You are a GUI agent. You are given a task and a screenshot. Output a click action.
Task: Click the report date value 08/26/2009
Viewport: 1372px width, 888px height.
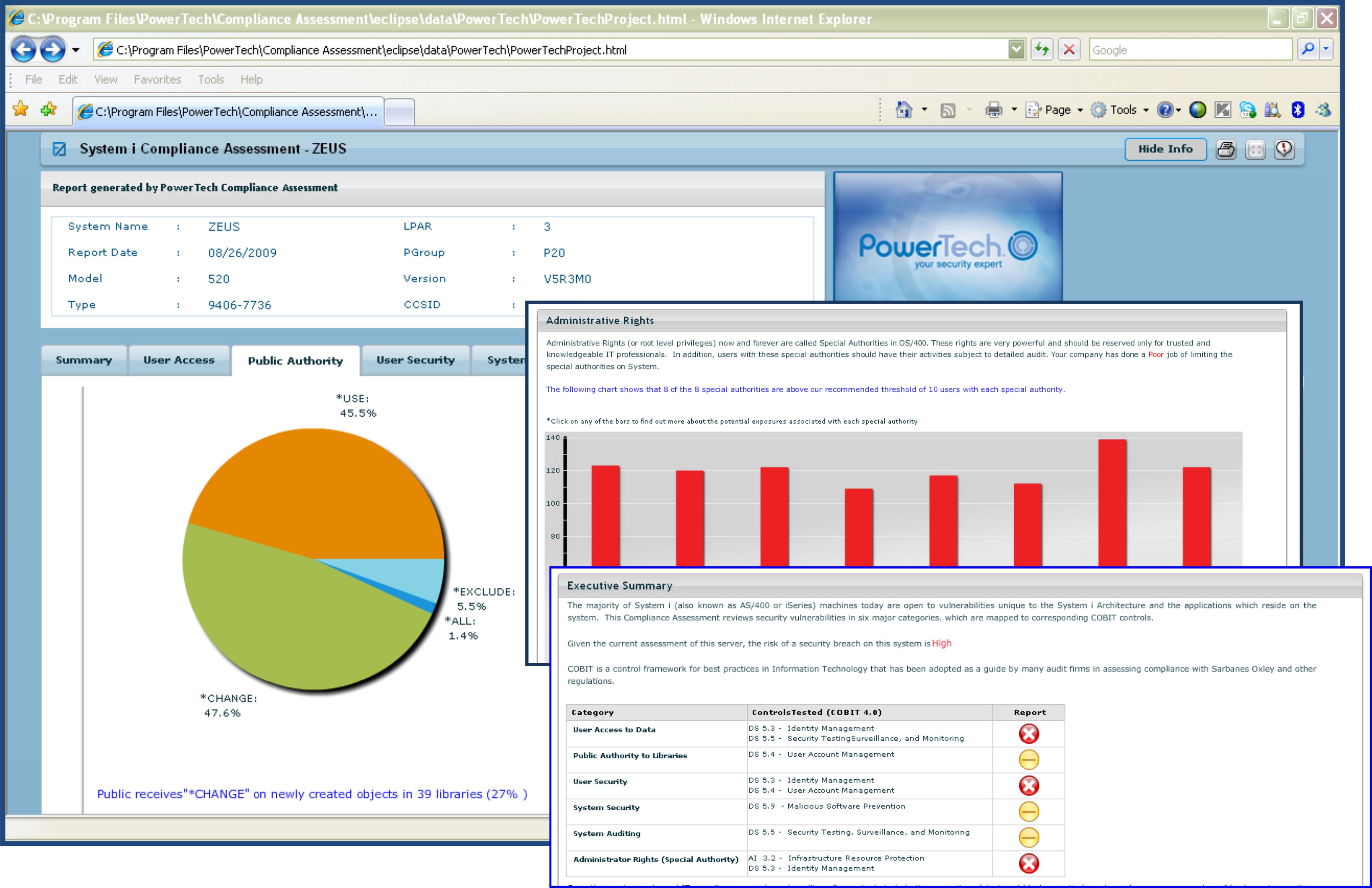pyautogui.click(x=242, y=253)
